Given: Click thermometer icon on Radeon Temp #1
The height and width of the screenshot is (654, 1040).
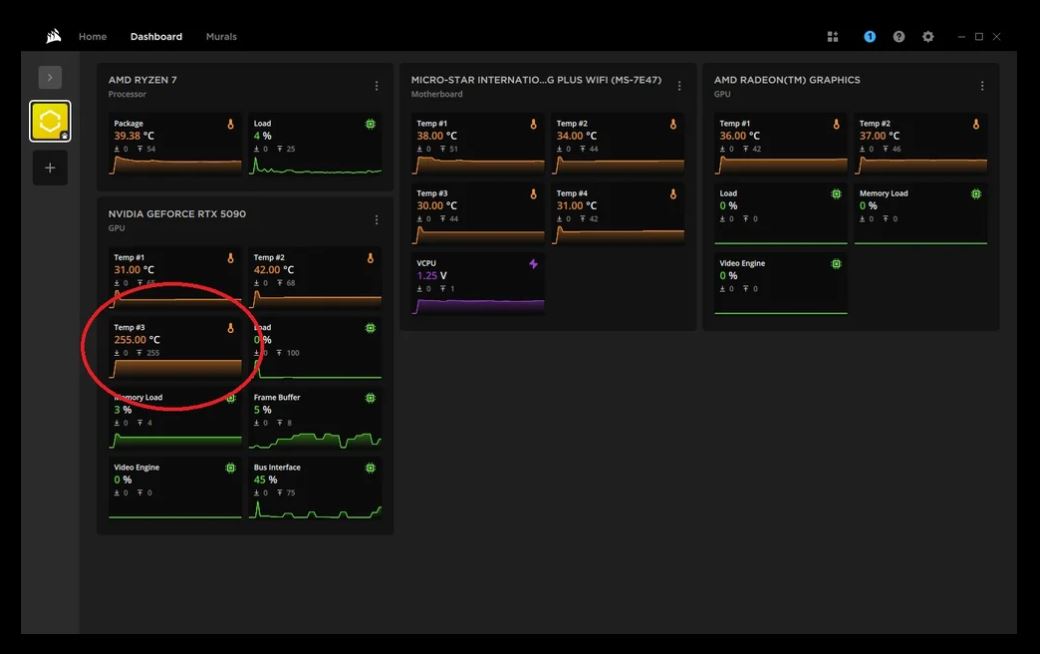Looking at the screenshot, I should tap(836, 124).
